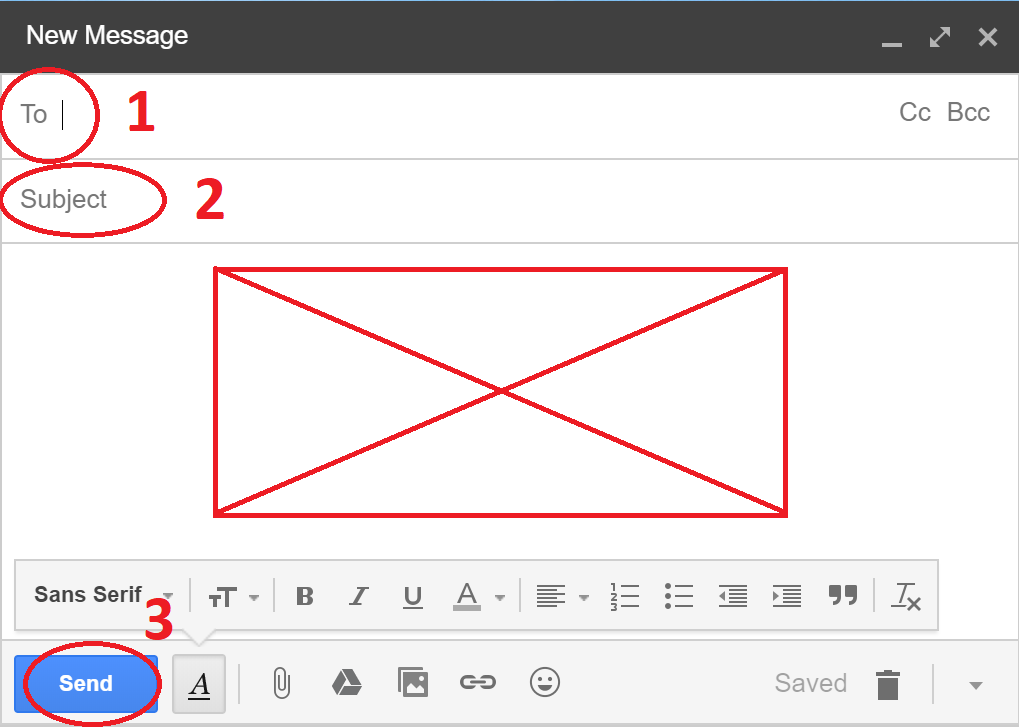The image size is (1024, 728).
Task: Open the emoji picker
Action: coord(544,683)
